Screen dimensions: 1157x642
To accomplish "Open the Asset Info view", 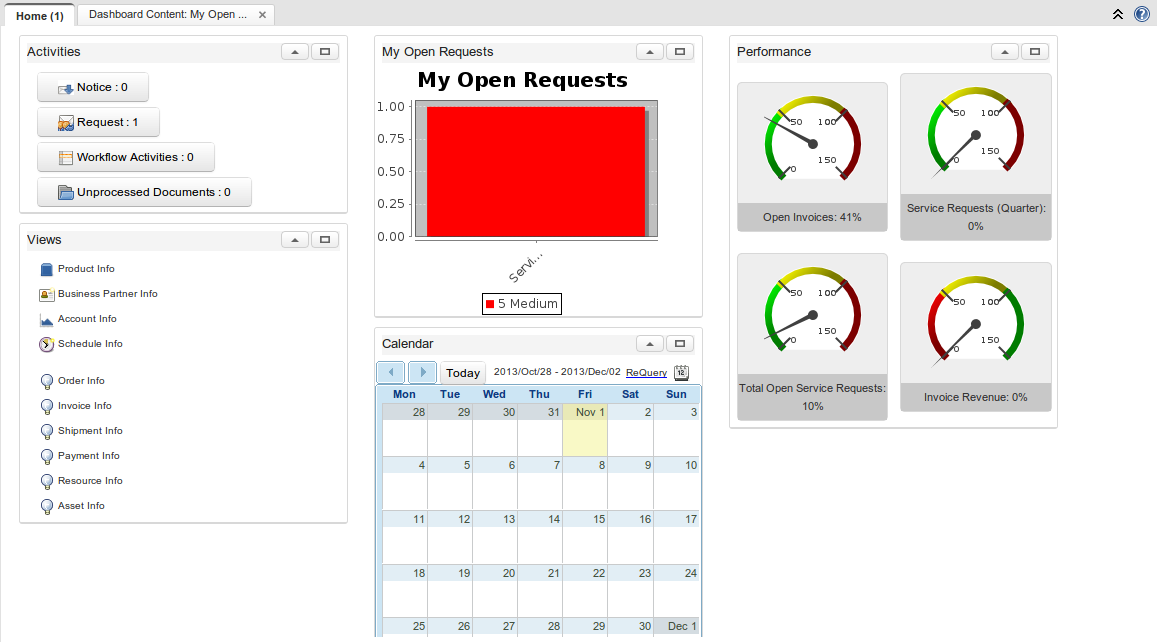I will (82, 505).
